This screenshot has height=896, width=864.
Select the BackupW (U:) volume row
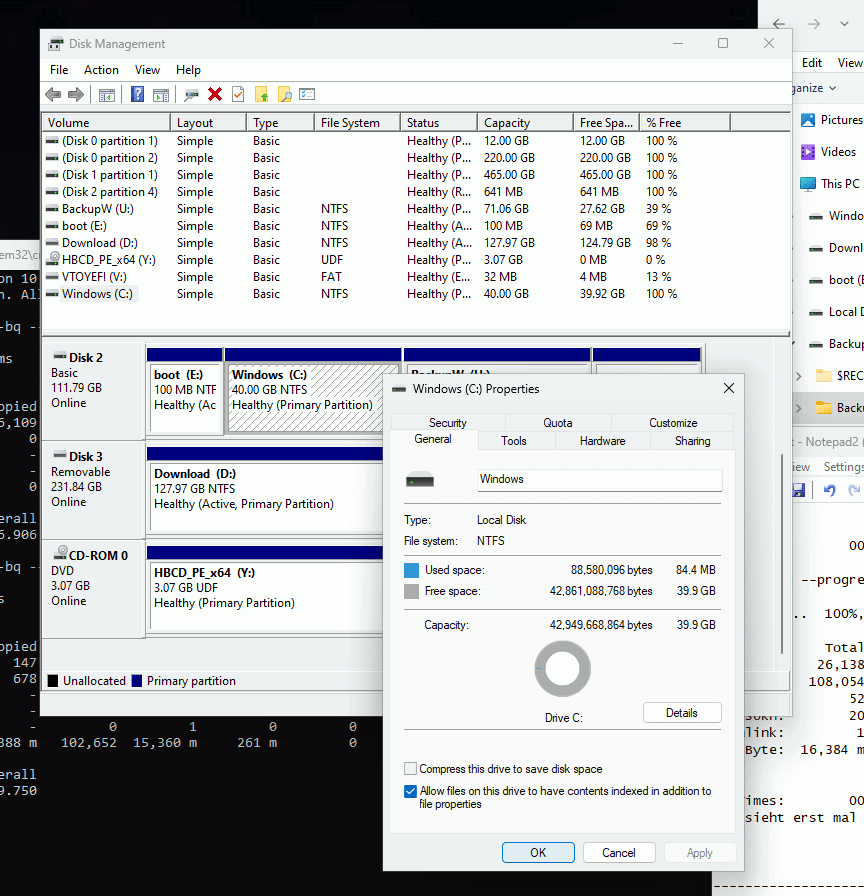click(x=416, y=209)
